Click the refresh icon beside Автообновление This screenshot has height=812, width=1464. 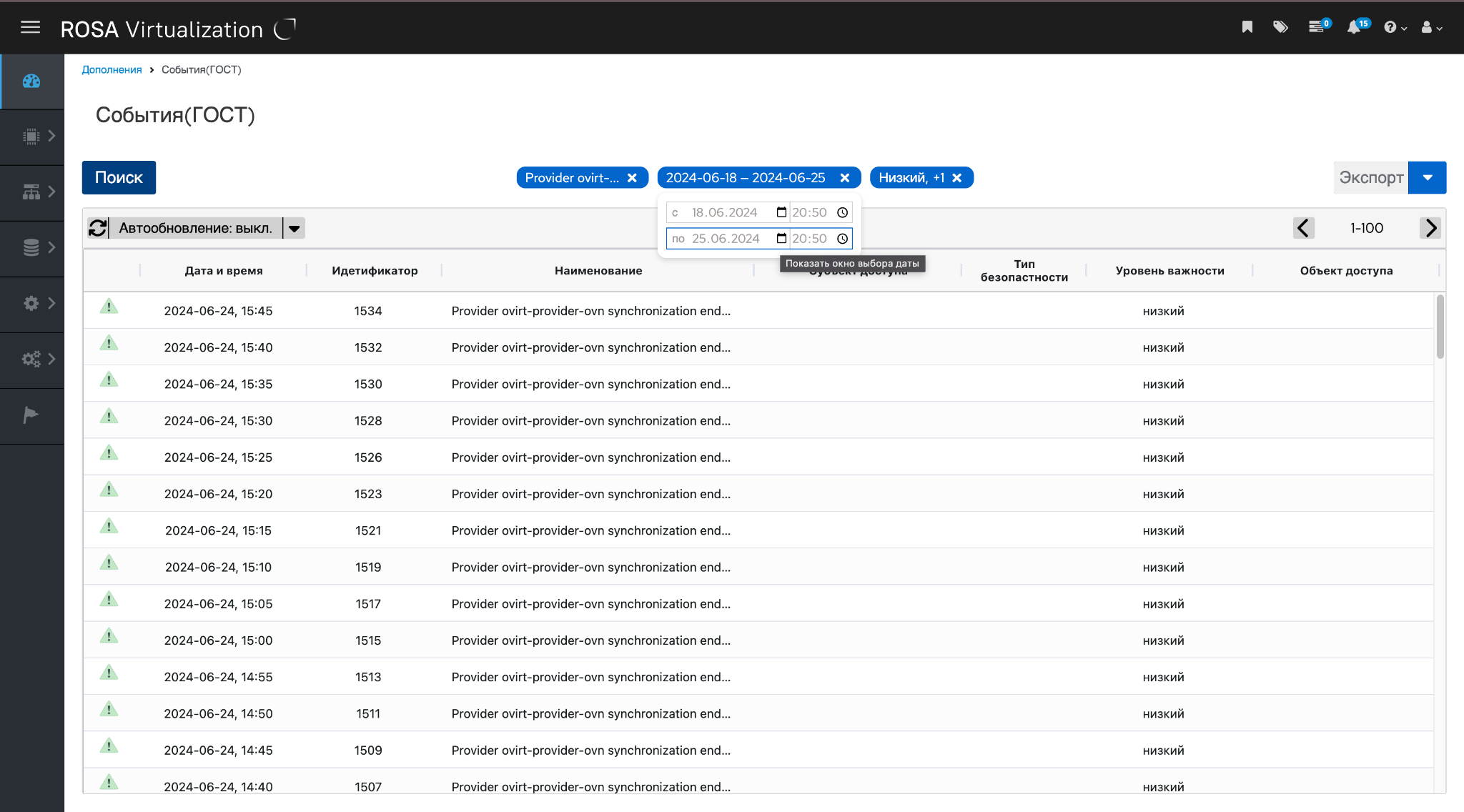[98, 228]
